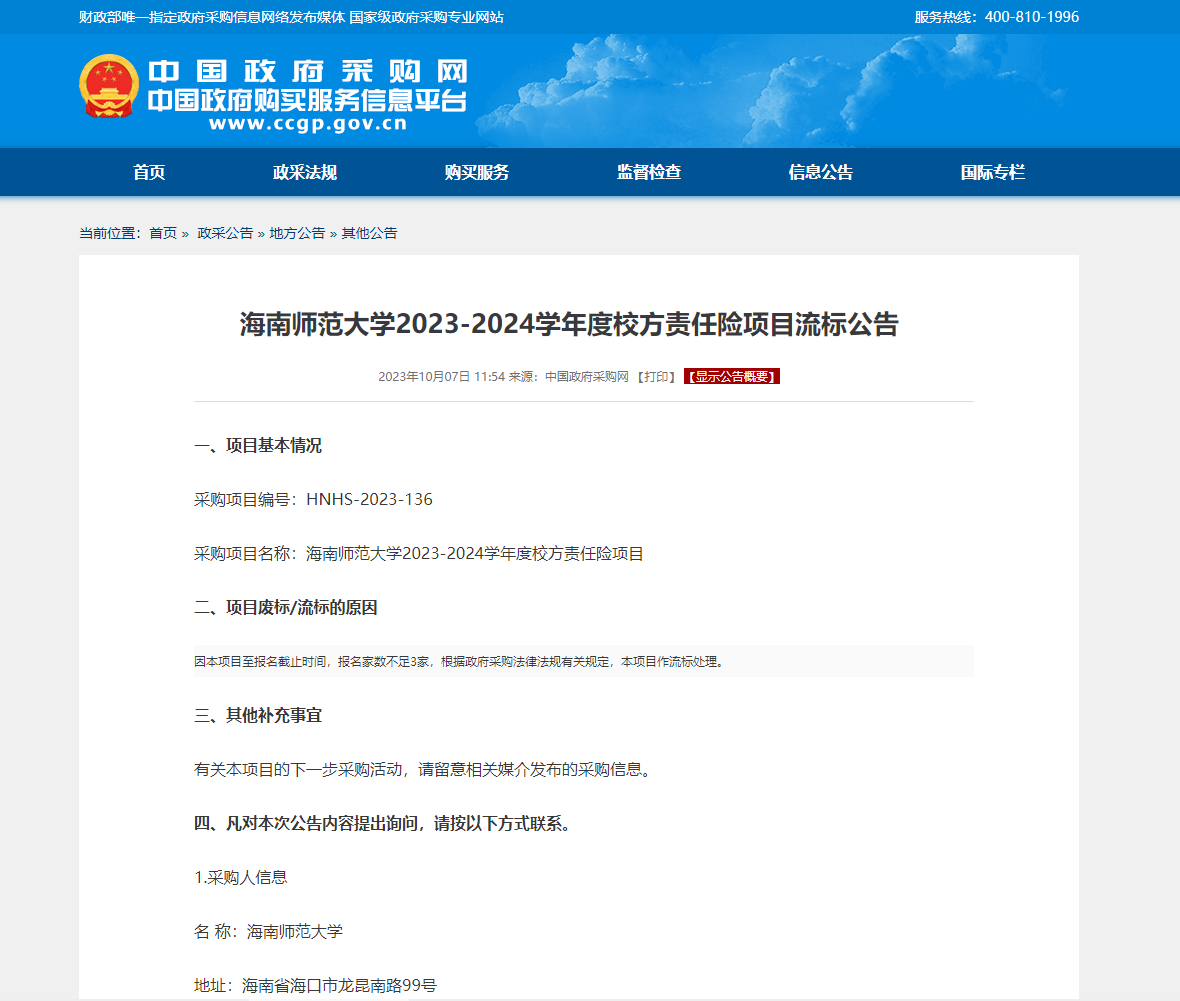This screenshot has height=1001, width=1180.
Task: Go to 首页 in the breadcrumb
Action: coord(163,233)
